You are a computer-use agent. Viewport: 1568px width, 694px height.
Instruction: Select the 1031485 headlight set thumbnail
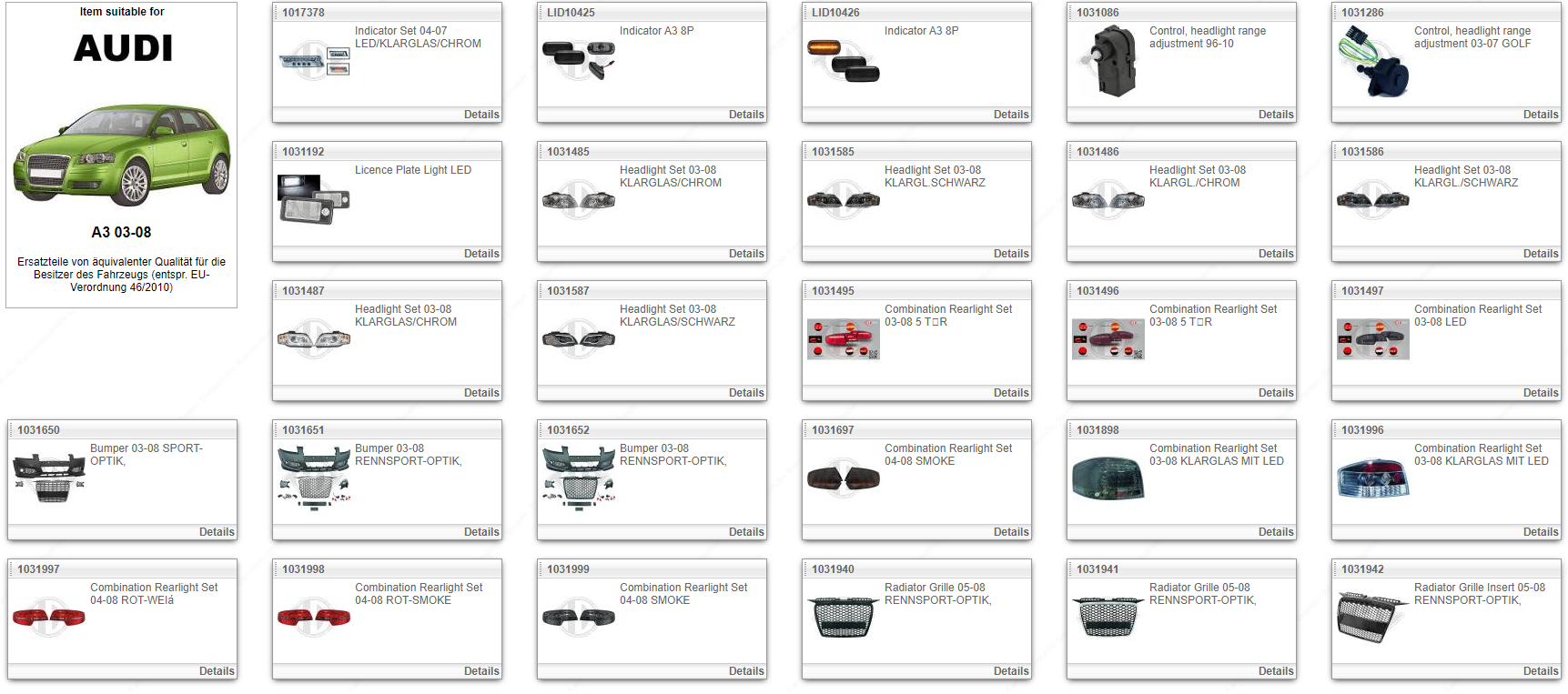579,200
